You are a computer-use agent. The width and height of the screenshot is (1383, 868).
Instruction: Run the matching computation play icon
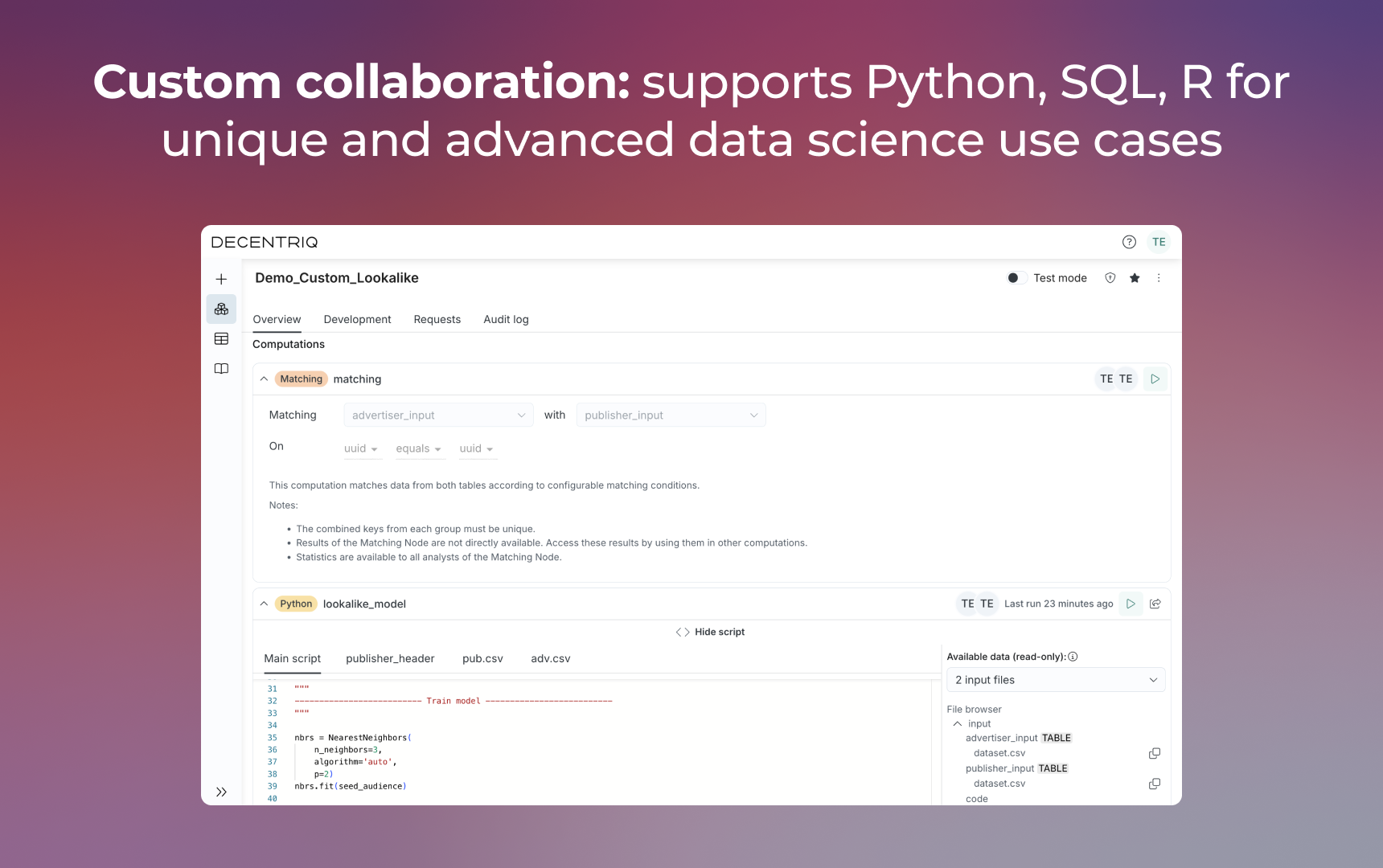pyautogui.click(x=1155, y=379)
